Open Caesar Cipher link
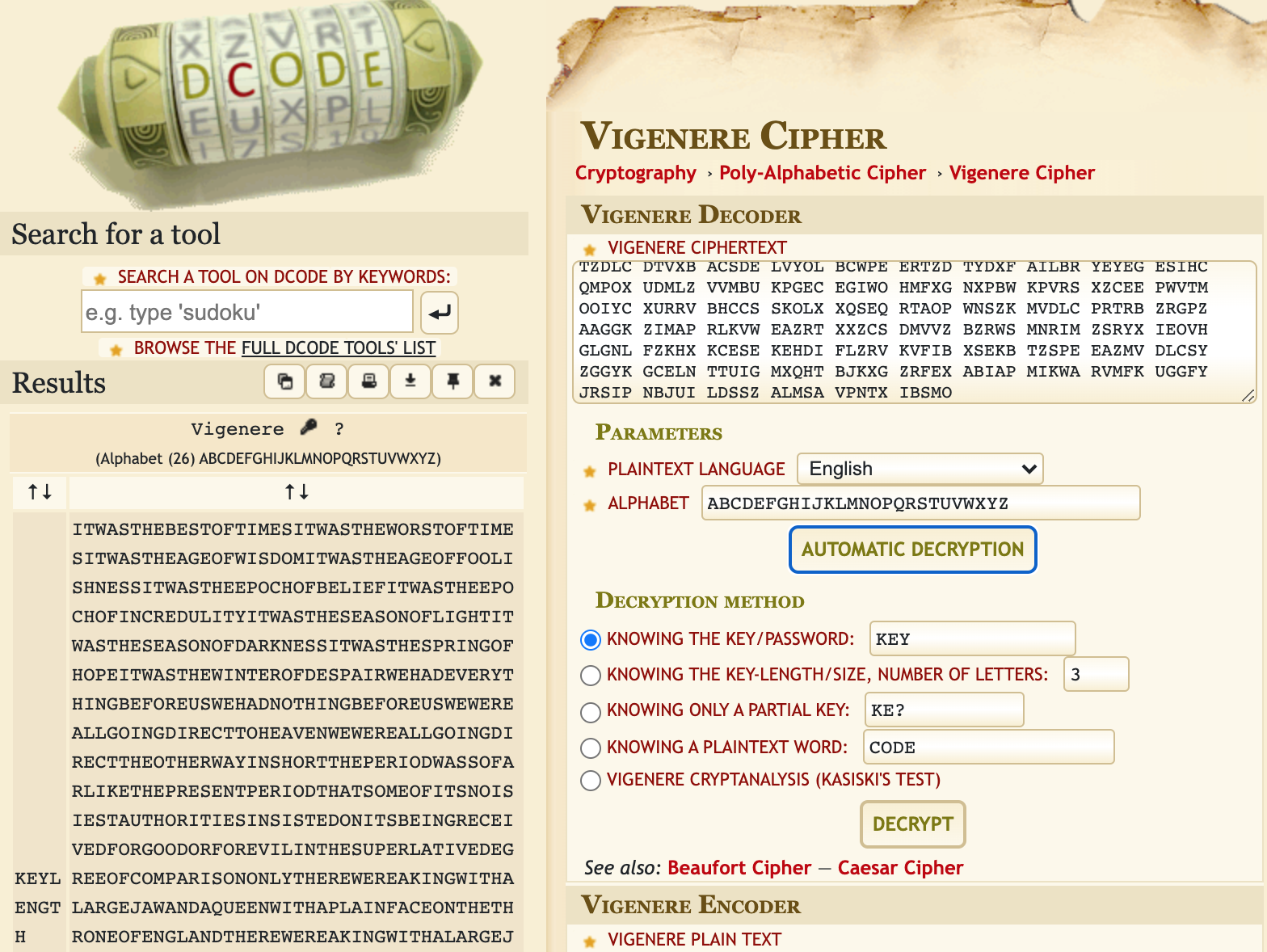 click(900, 868)
